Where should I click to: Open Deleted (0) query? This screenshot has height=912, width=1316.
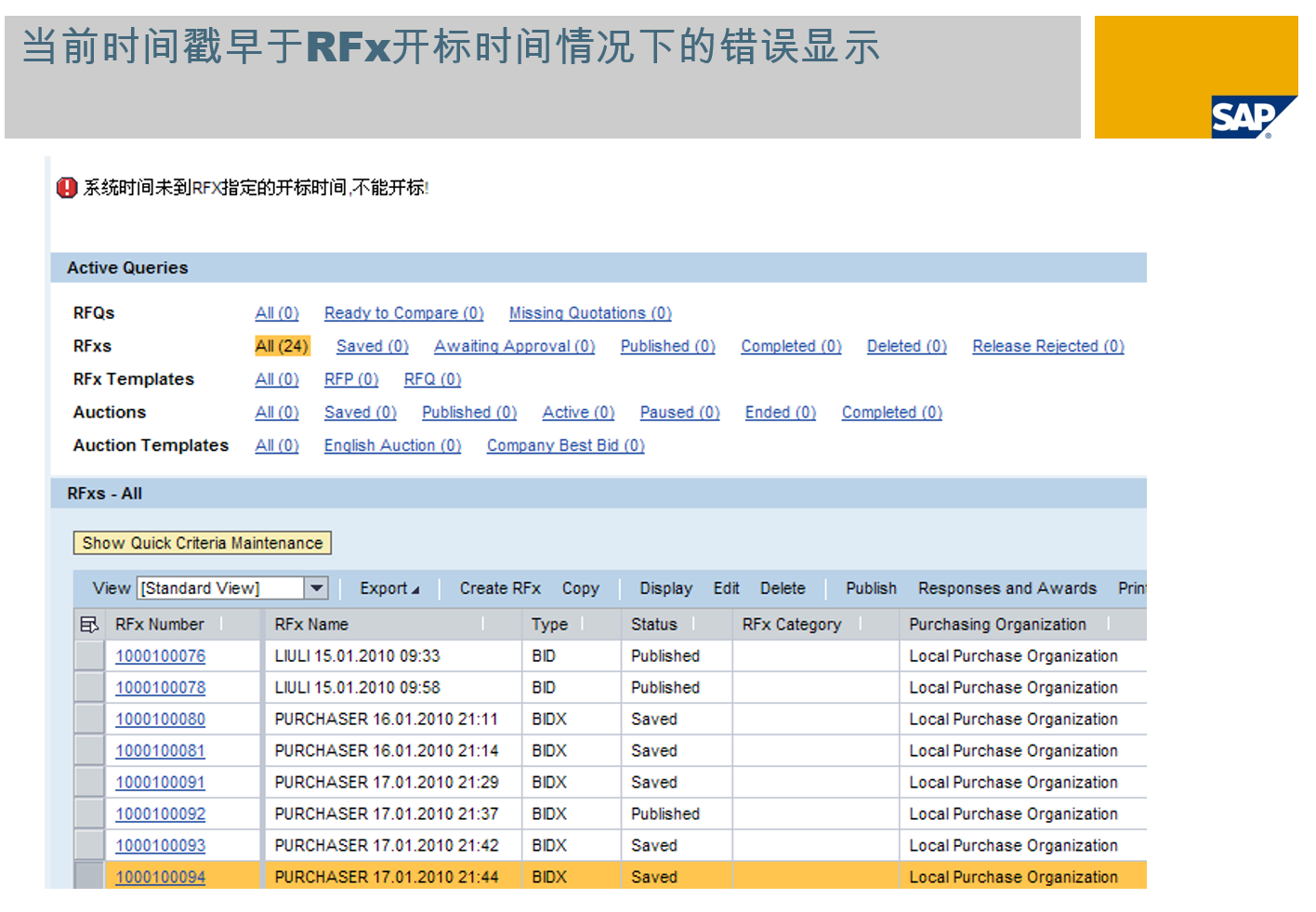click(x=907, y=346)
